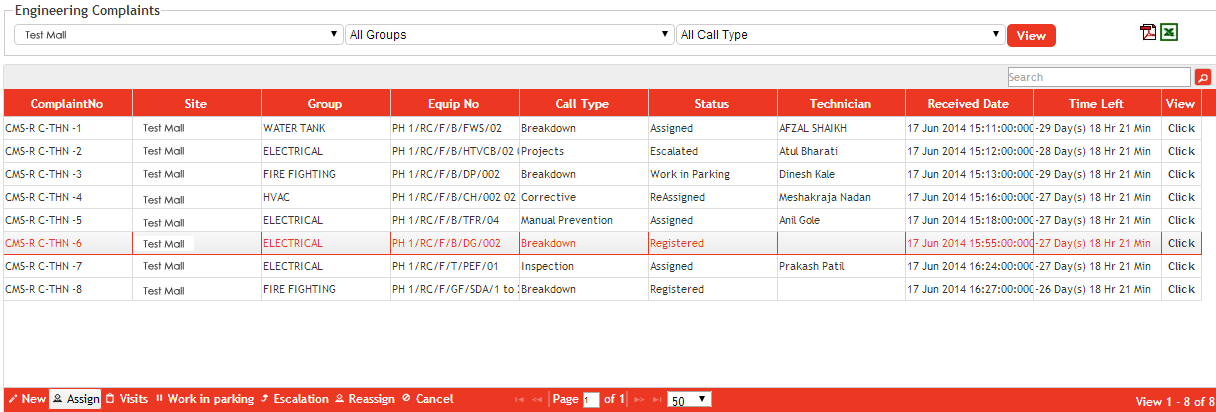Cancel complaint using bottom toolbar
1216x412 pixels.
tap(428, 399)
